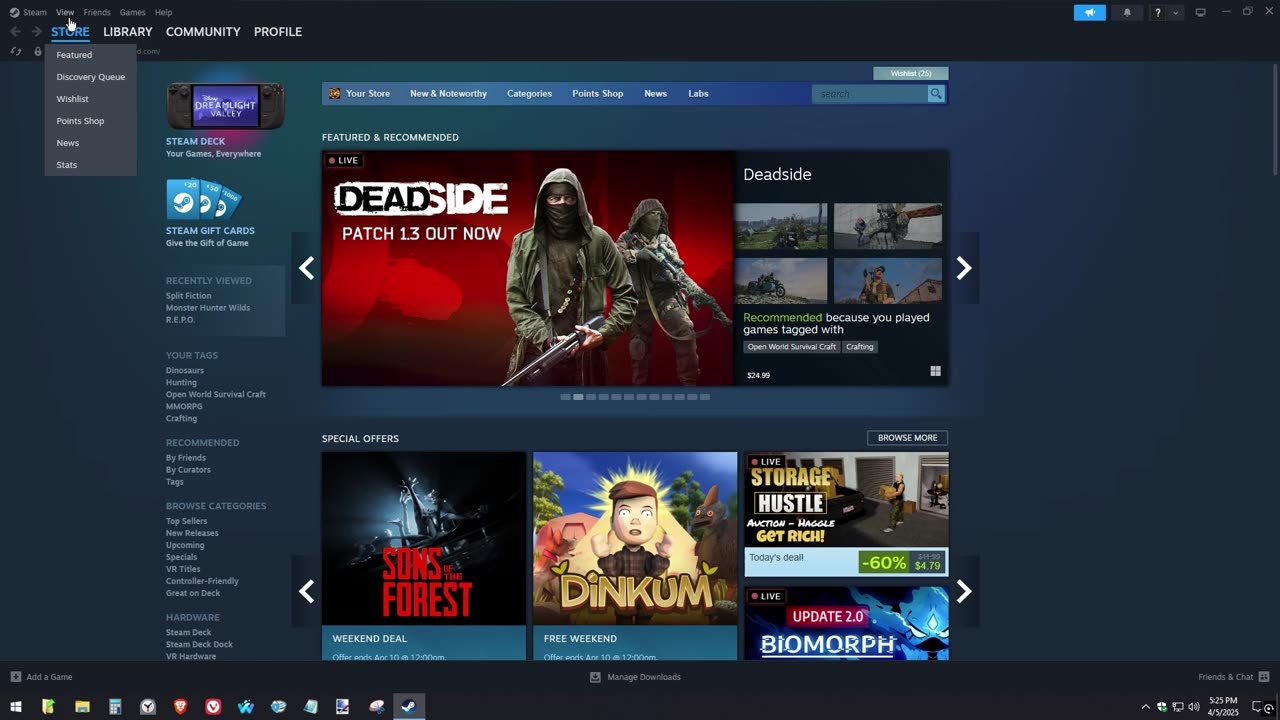This screenshot has height=720, width=1280.
Task: Show next special offers arrow
Action: click(964, 592)
